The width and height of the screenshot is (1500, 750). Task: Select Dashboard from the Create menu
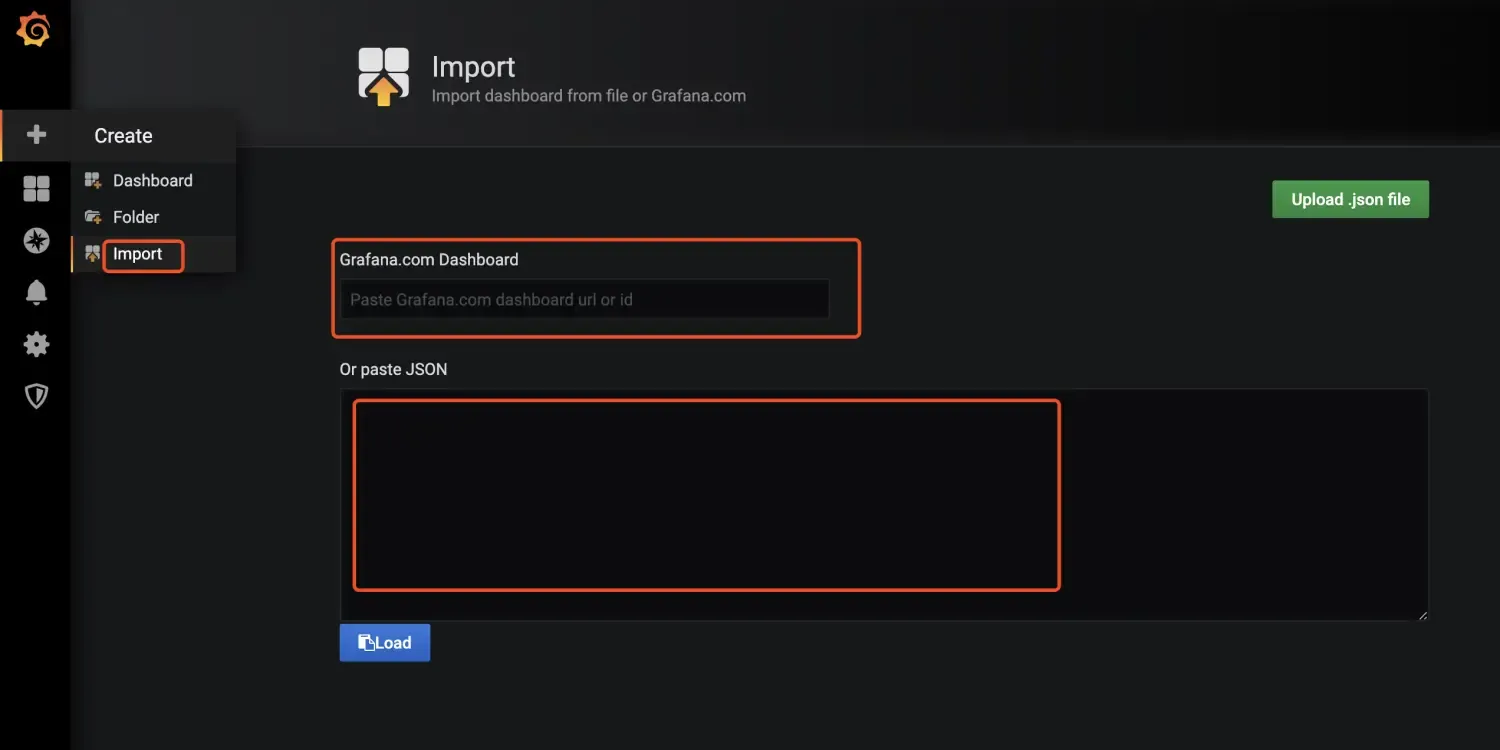[152, 181]
